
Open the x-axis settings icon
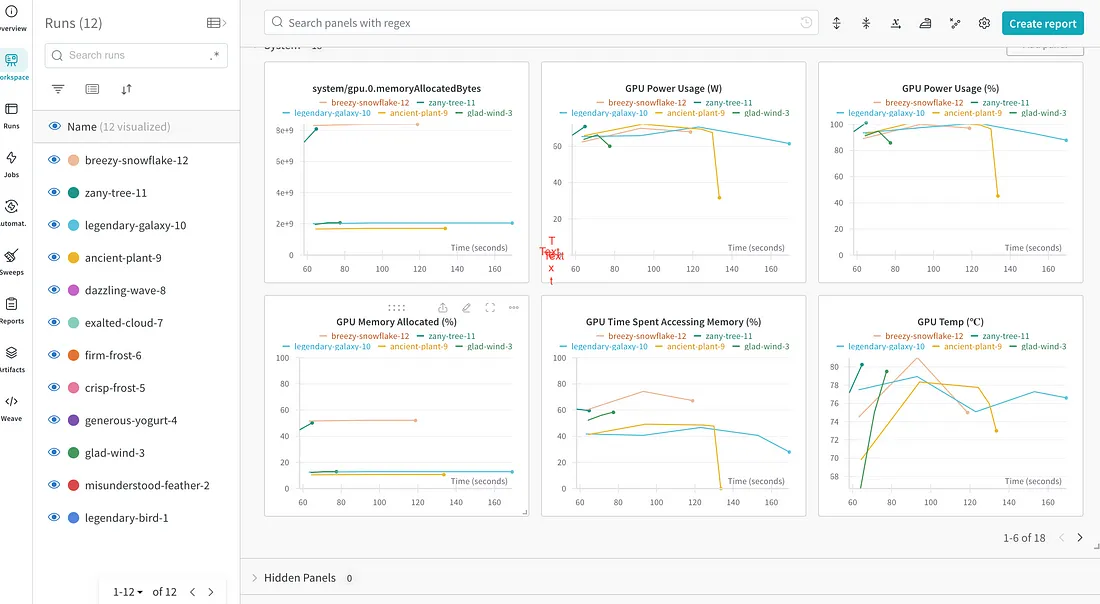coord(896,23)
